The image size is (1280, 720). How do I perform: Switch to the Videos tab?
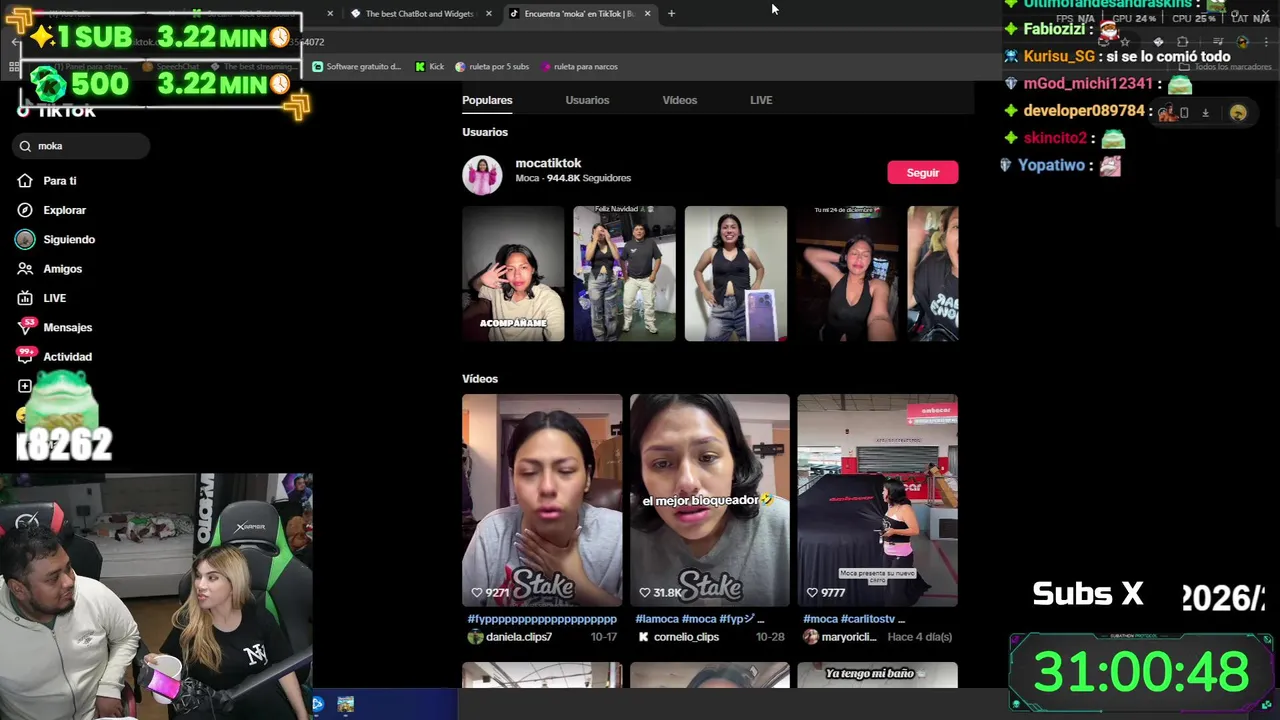[679, 100]
